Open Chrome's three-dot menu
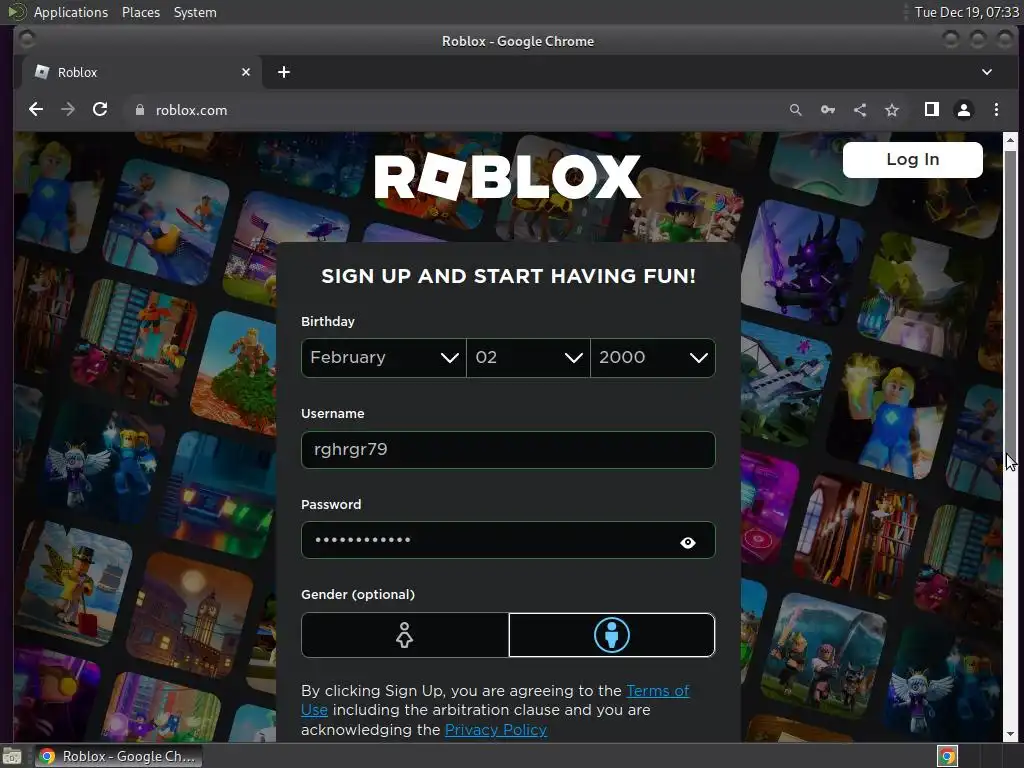1024x768 pixels. click(996, 110)
